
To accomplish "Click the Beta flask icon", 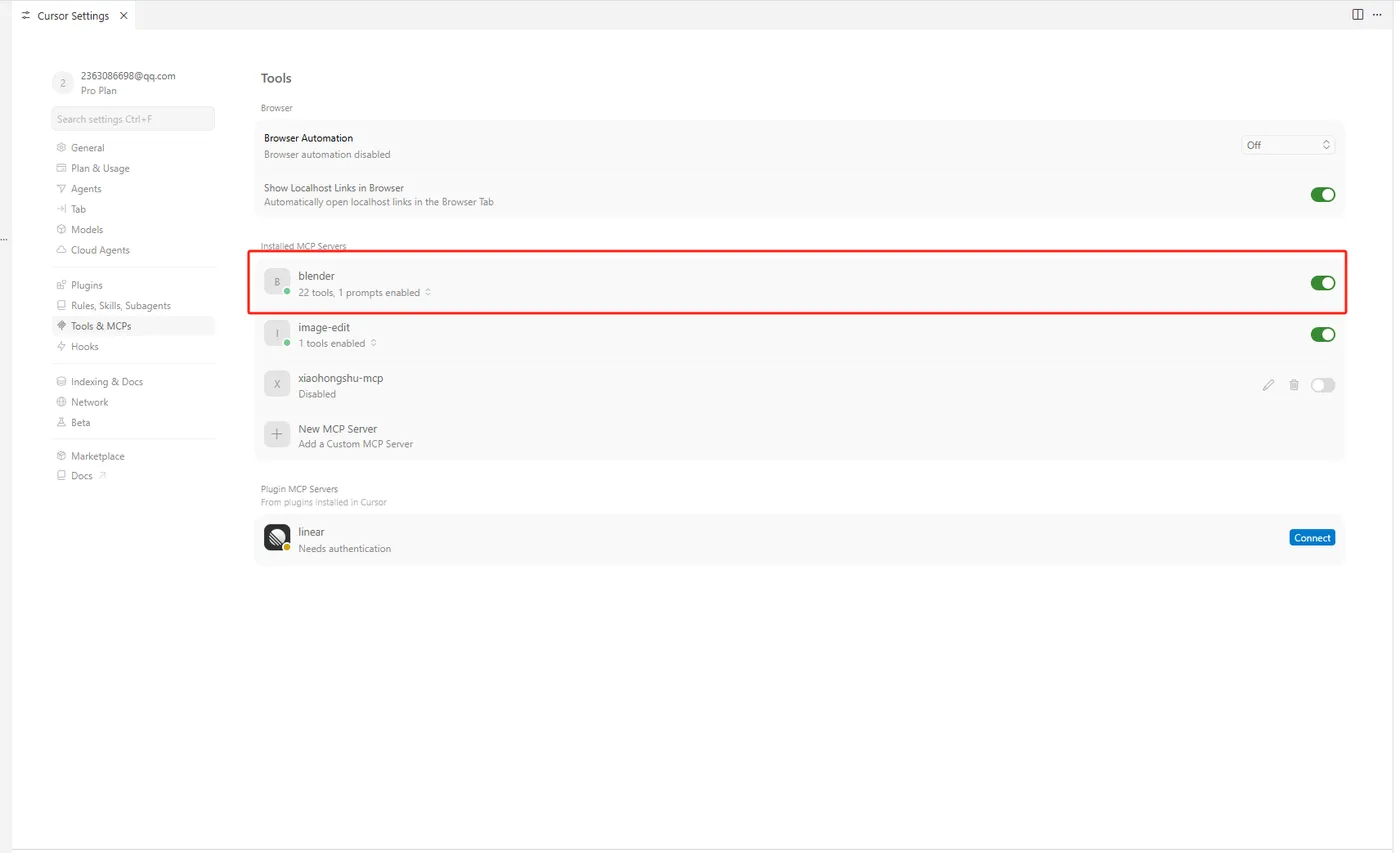I will [x=61, y=423].
